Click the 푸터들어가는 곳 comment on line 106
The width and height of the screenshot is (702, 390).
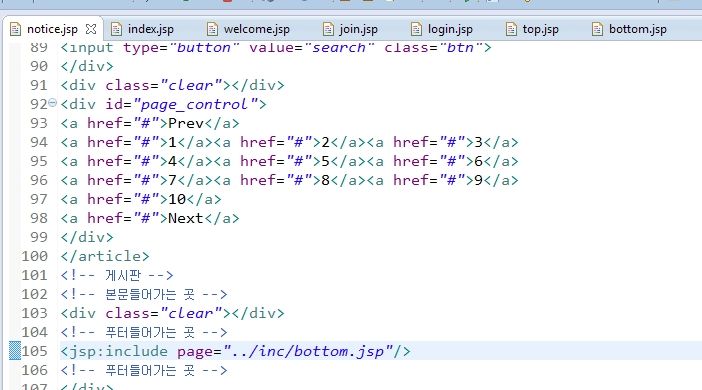point(144,370)
